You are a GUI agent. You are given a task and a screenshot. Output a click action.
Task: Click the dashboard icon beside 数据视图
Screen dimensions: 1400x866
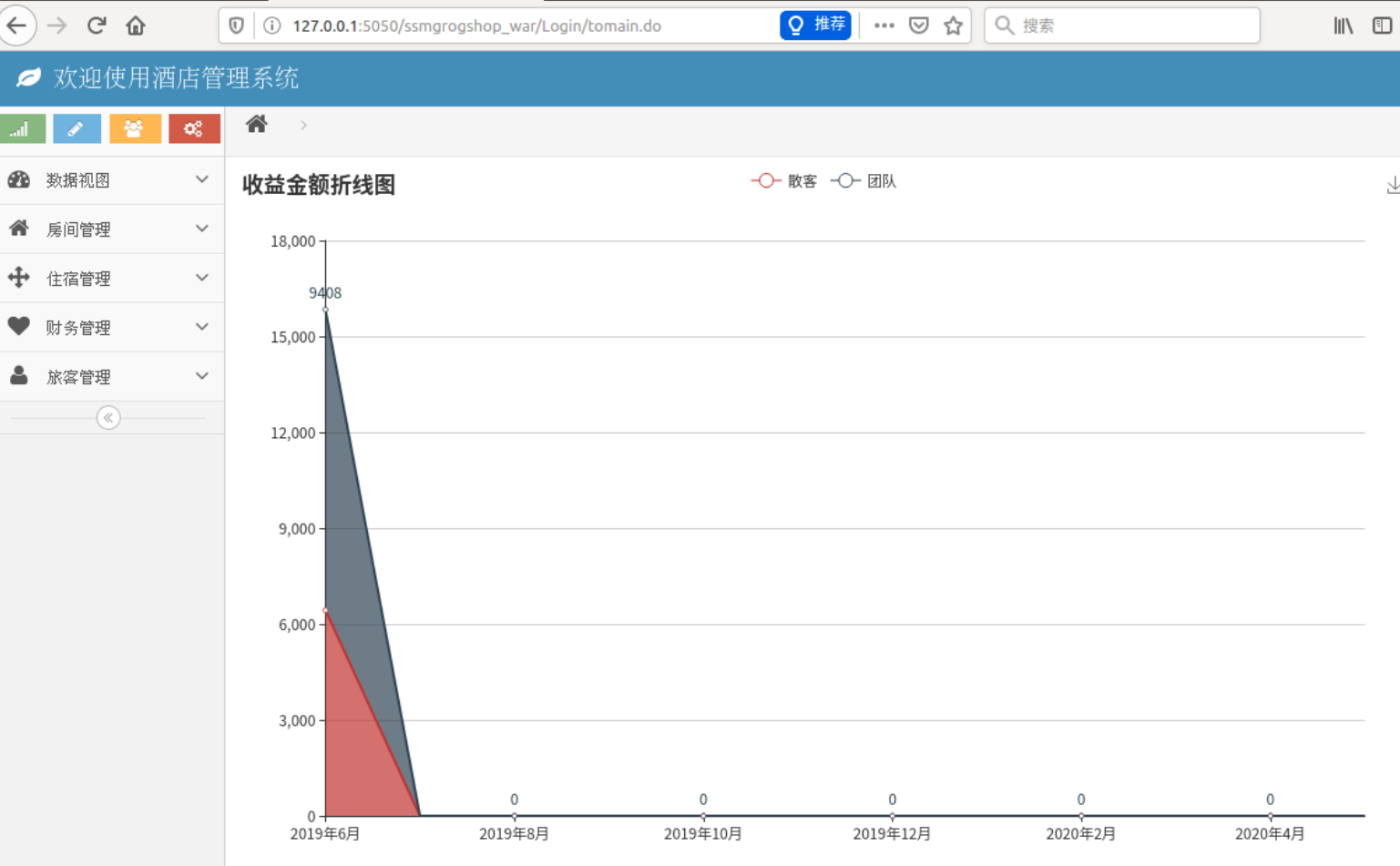[x=19, y=179]
